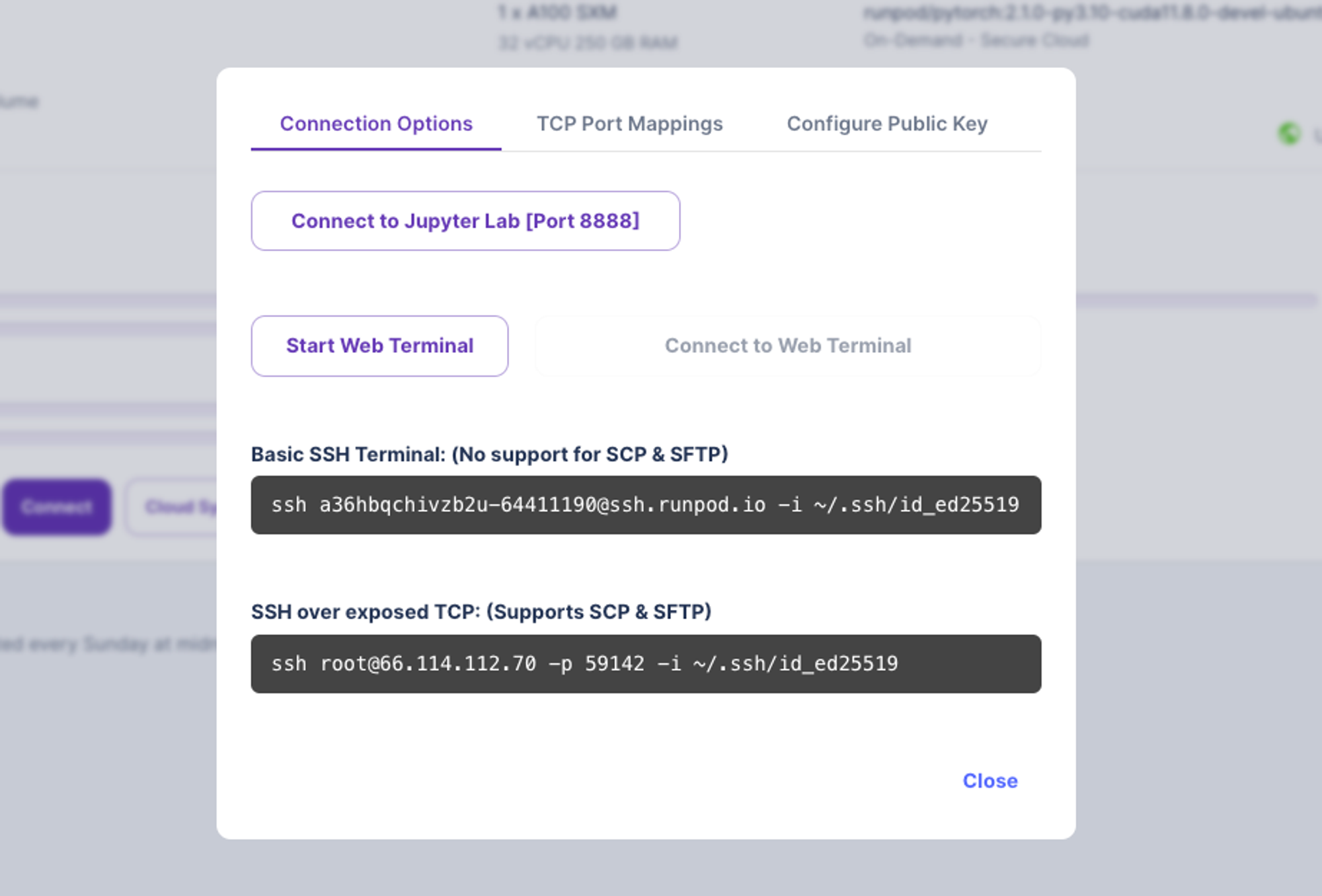Click the green globe status icon
Image resolution: width=1322 pixels, height=896 pixels.
pos(1289,134)
